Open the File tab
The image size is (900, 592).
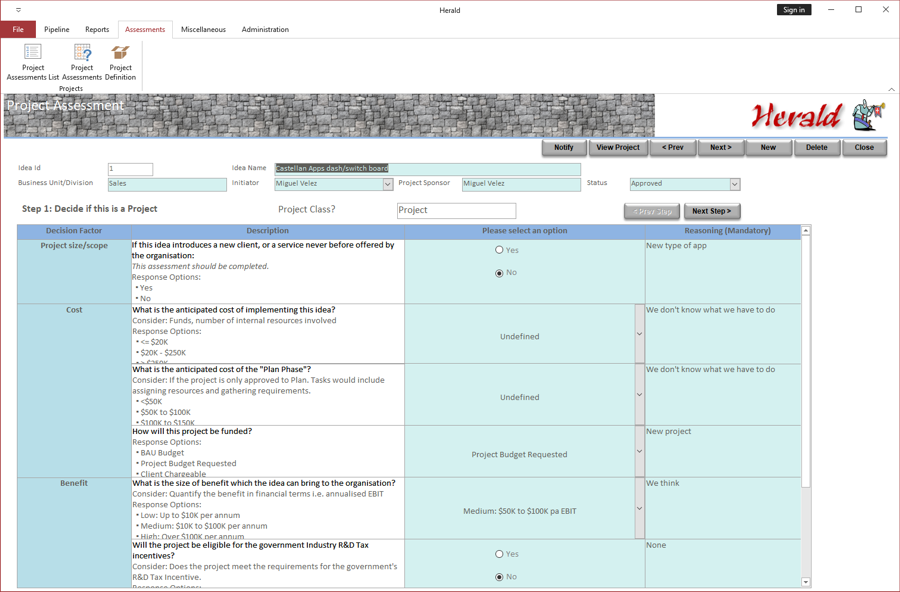coord(18,29)
